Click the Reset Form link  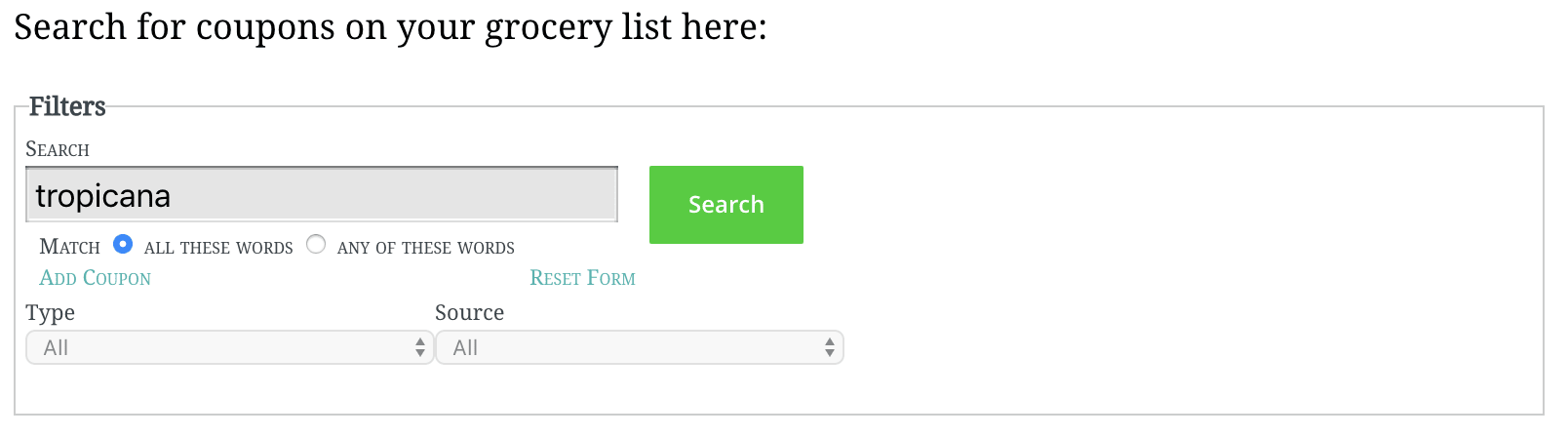[582, 278]
